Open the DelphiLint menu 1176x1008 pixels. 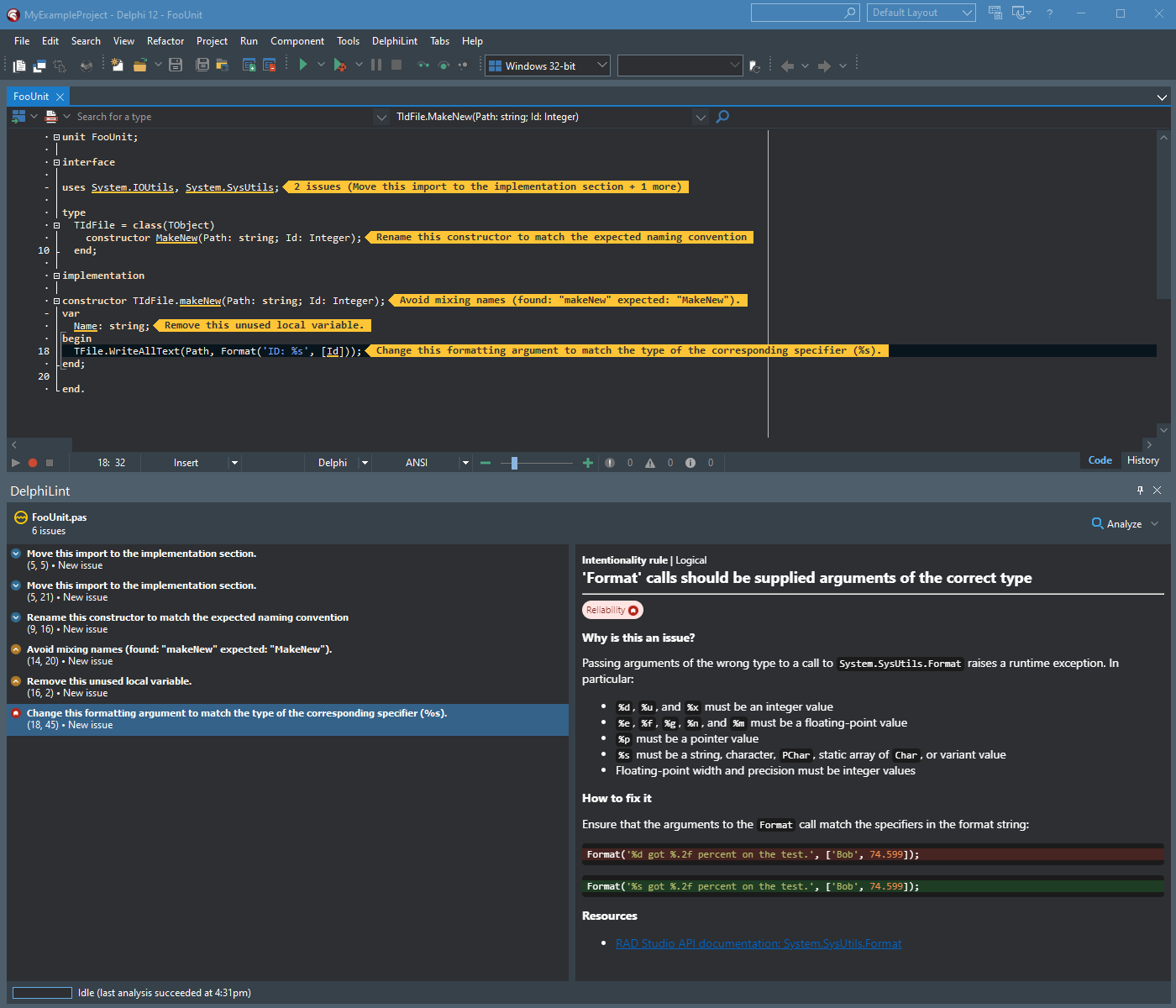coord(395,41)
